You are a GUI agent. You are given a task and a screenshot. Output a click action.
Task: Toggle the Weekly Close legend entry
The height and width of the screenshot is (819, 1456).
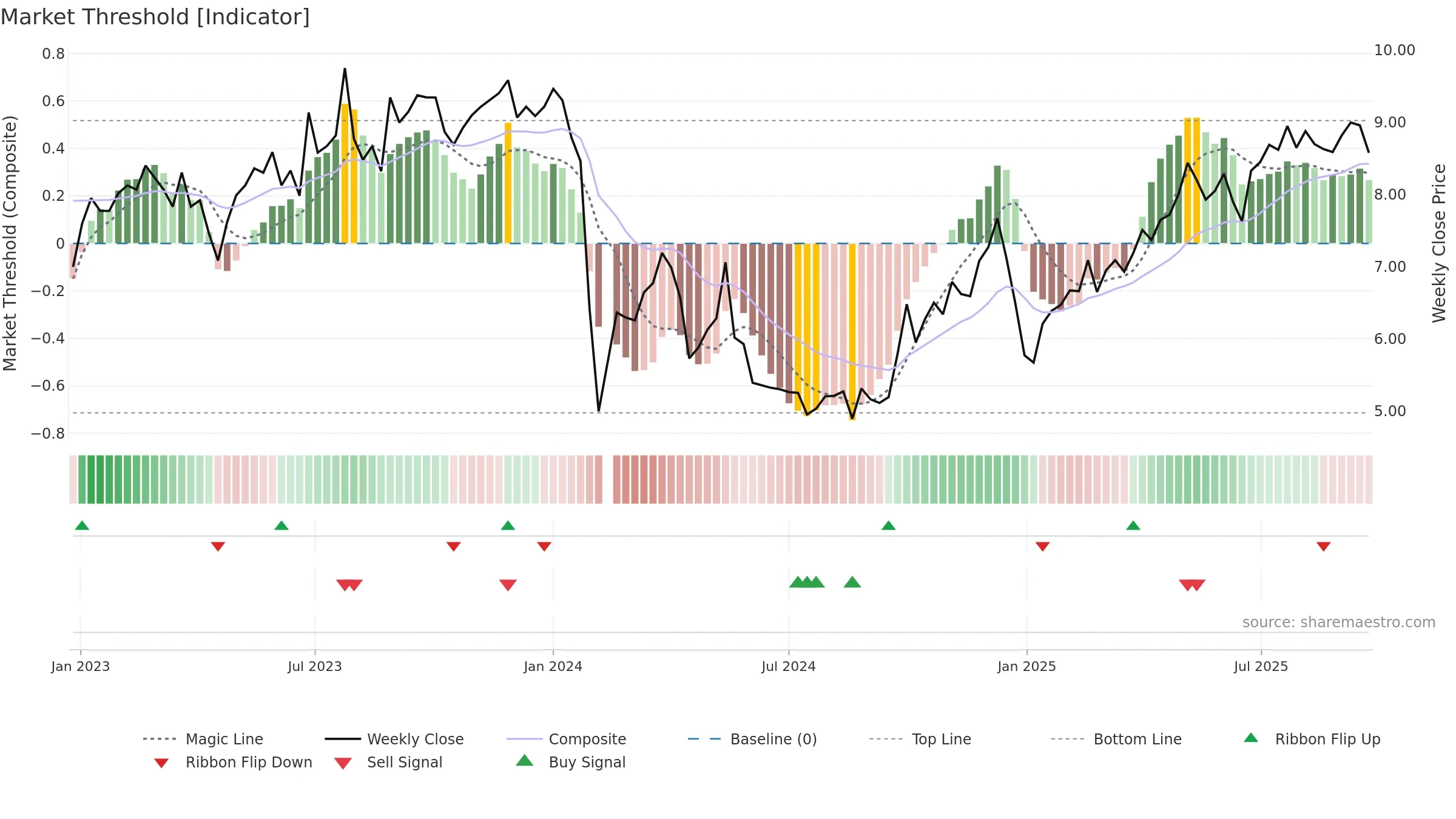point(394,739)
